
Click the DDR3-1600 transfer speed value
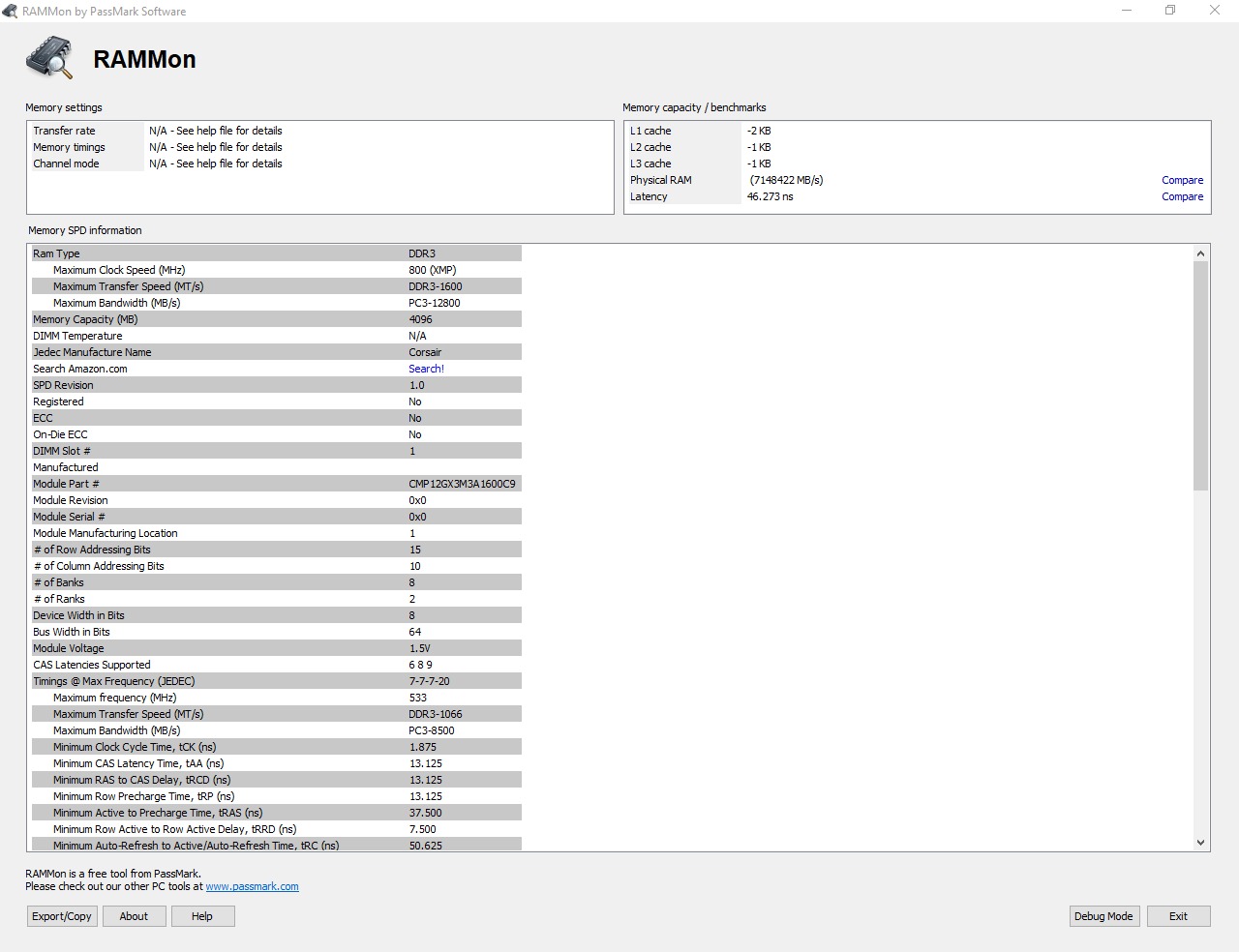(435, 286)
